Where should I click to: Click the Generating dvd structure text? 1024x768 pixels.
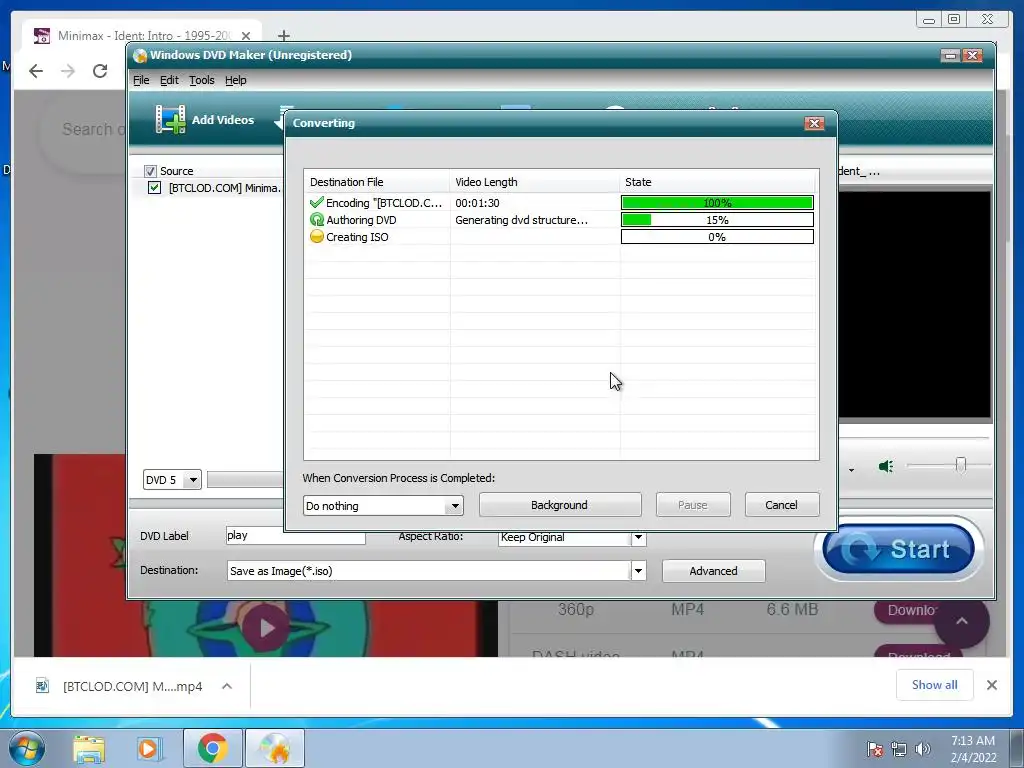521,220
